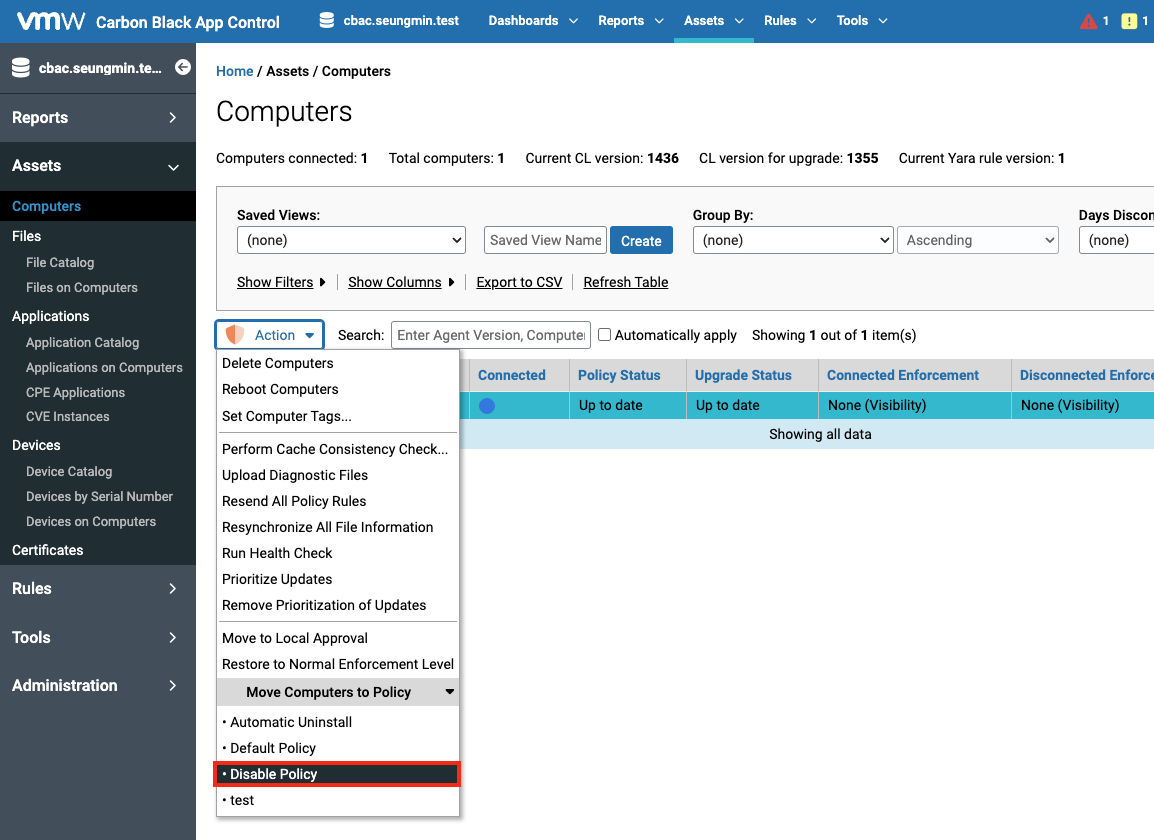
Task: Open the Saved Views dropdown
Action: coord(351,240)
